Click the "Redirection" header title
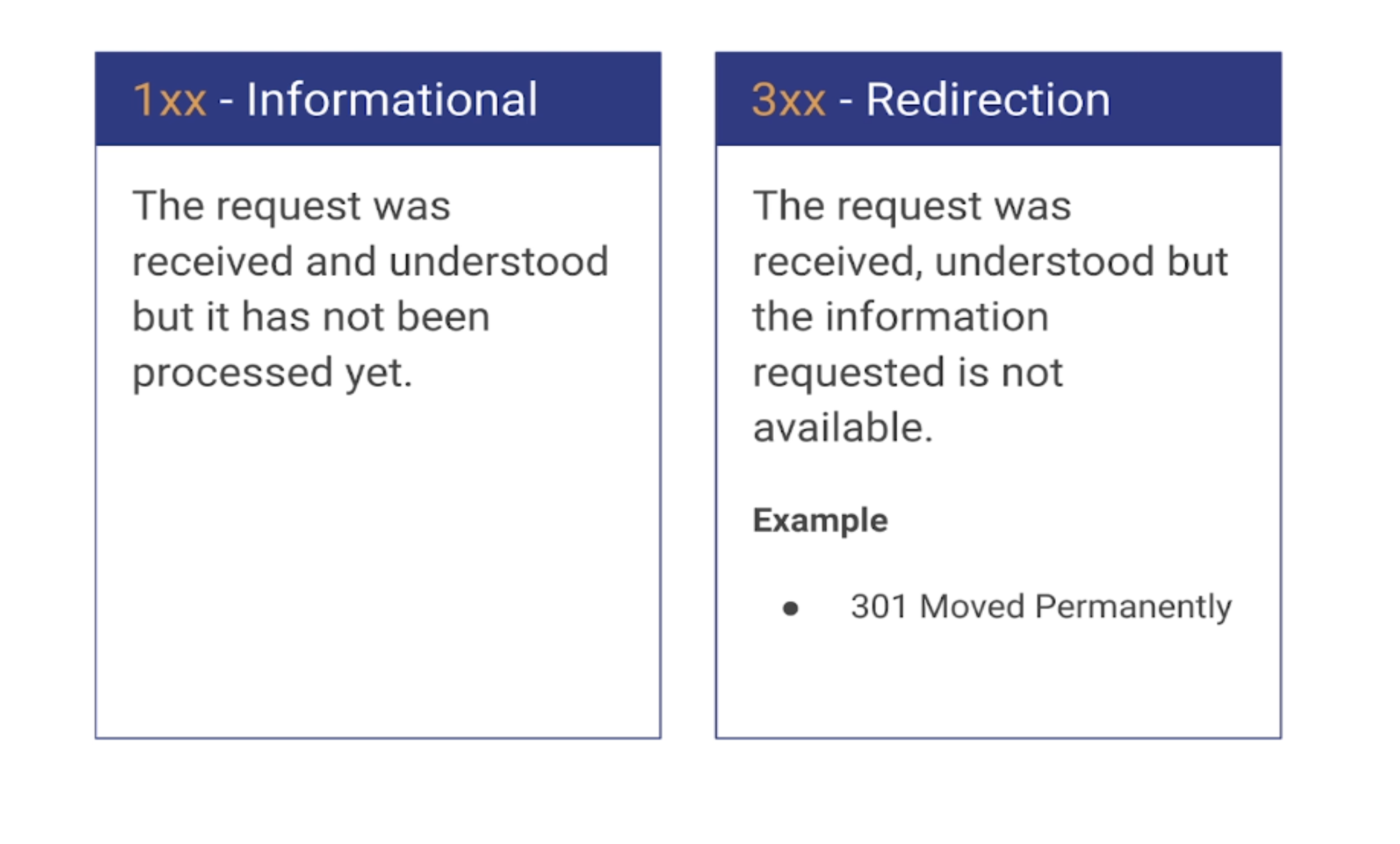Screen dimensions: 1400x844 click(988, 100)
